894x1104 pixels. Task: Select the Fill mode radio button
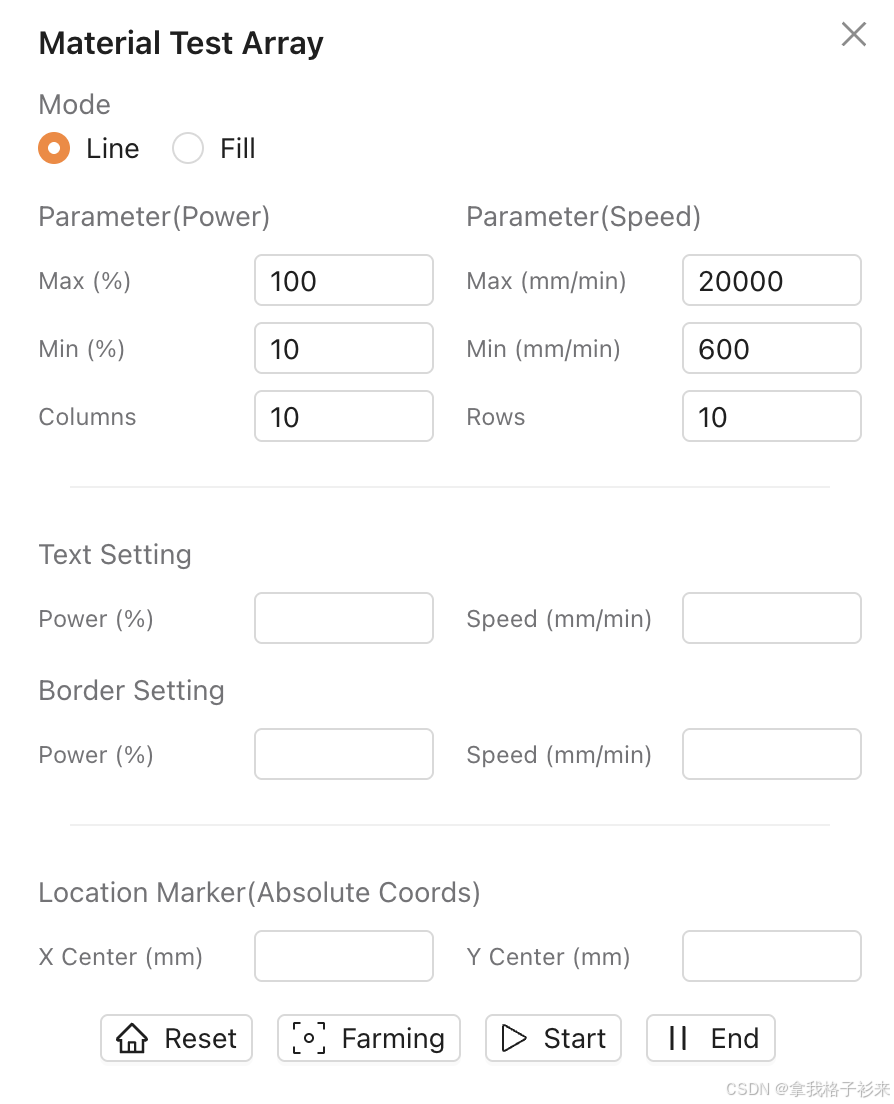pos(188,149)
